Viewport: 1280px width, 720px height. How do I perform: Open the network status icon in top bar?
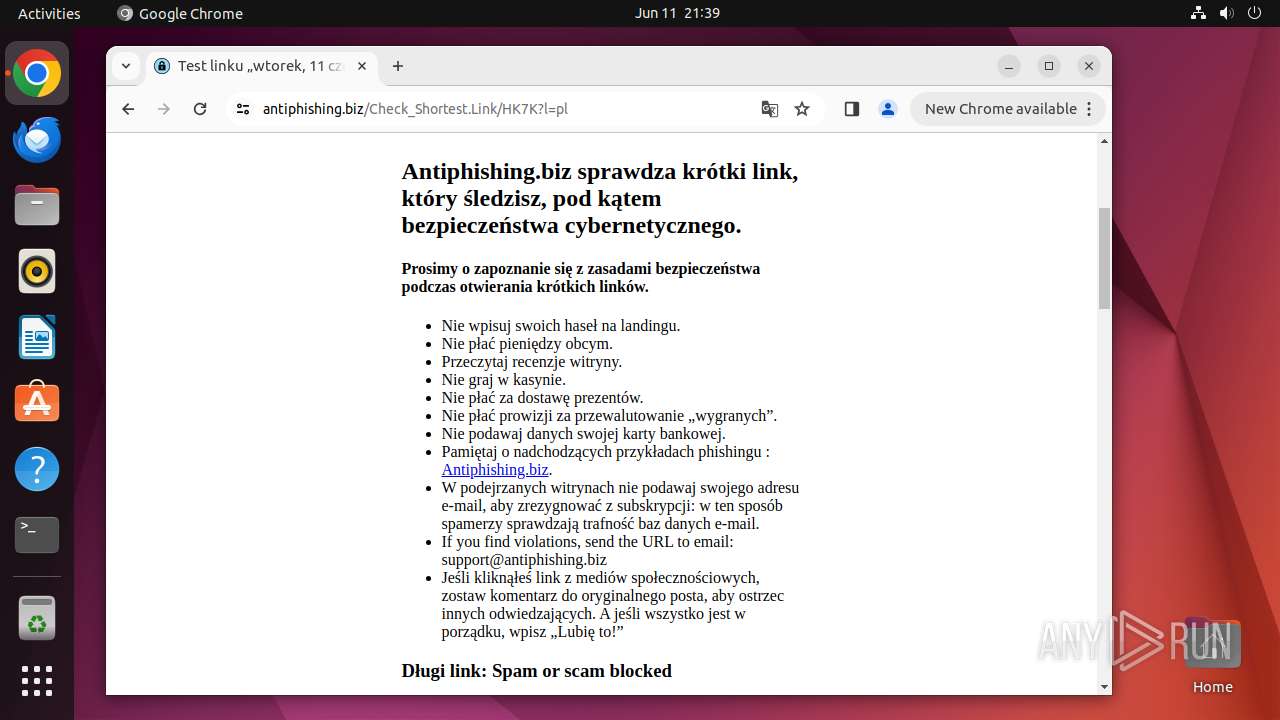1199,13
